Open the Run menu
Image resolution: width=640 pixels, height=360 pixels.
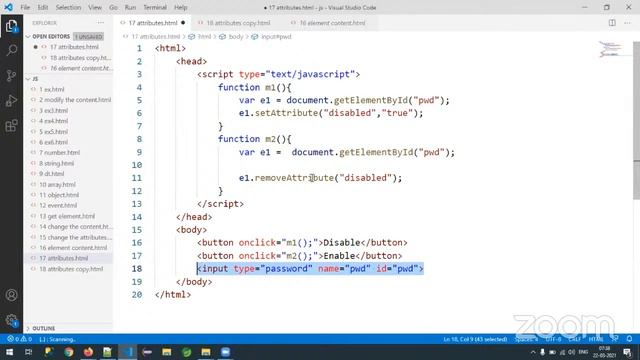130,7
